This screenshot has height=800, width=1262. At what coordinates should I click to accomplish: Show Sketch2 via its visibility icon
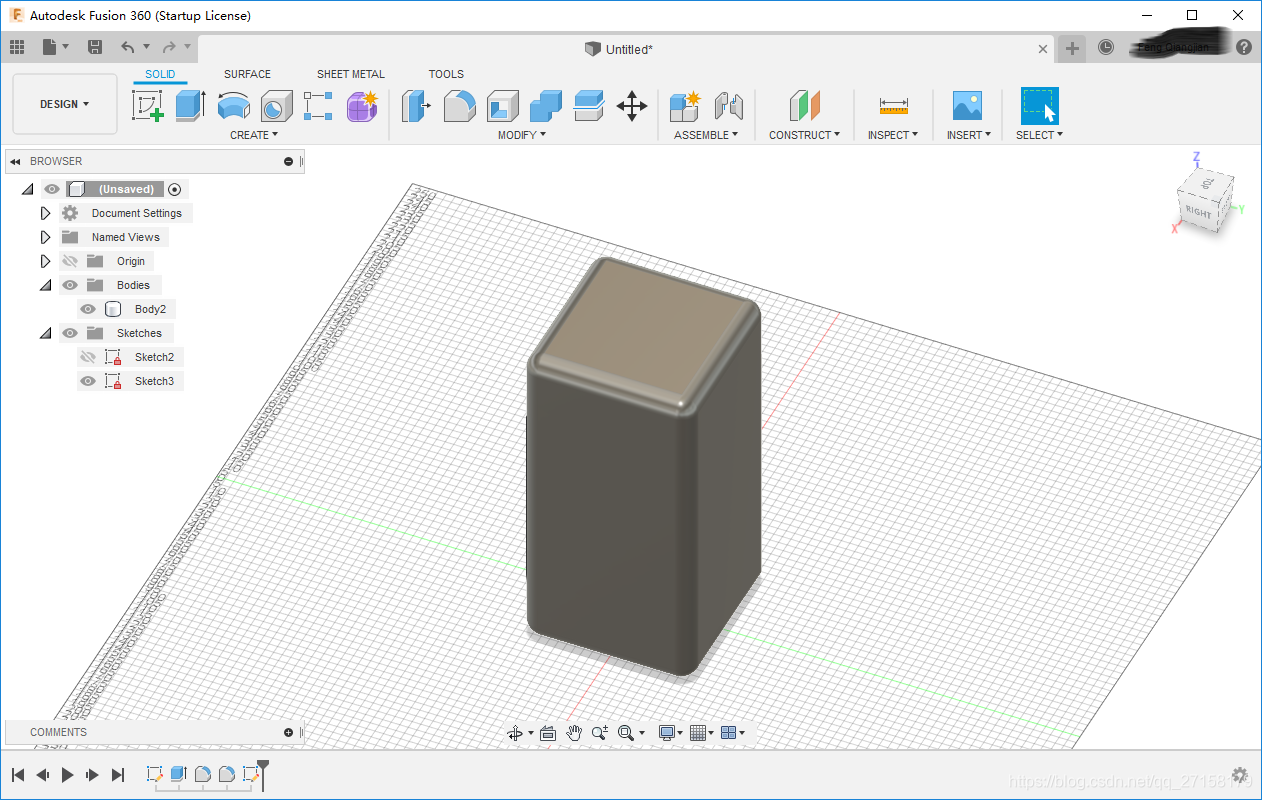88,357
